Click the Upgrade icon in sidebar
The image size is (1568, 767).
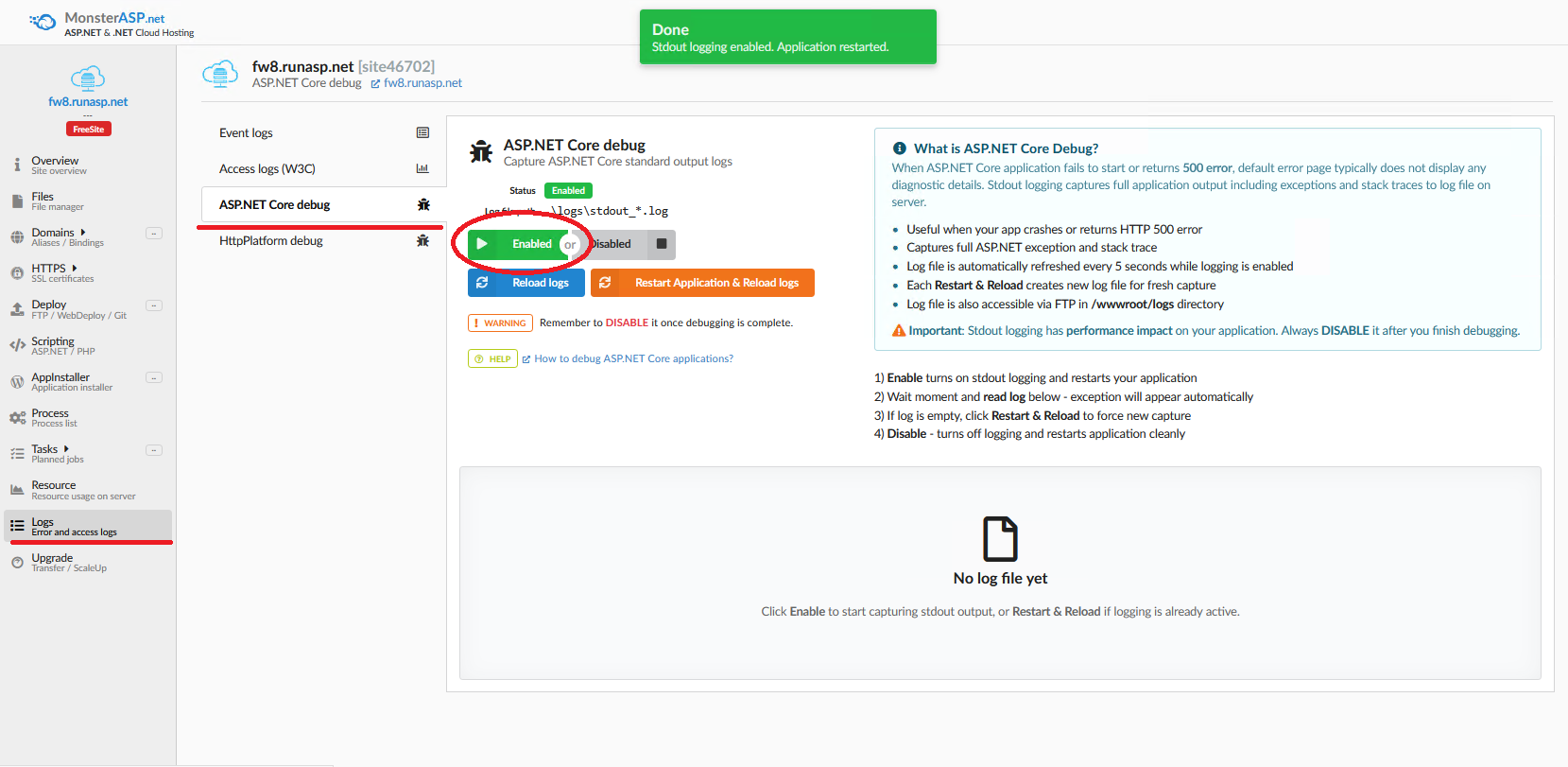point(17,563)
